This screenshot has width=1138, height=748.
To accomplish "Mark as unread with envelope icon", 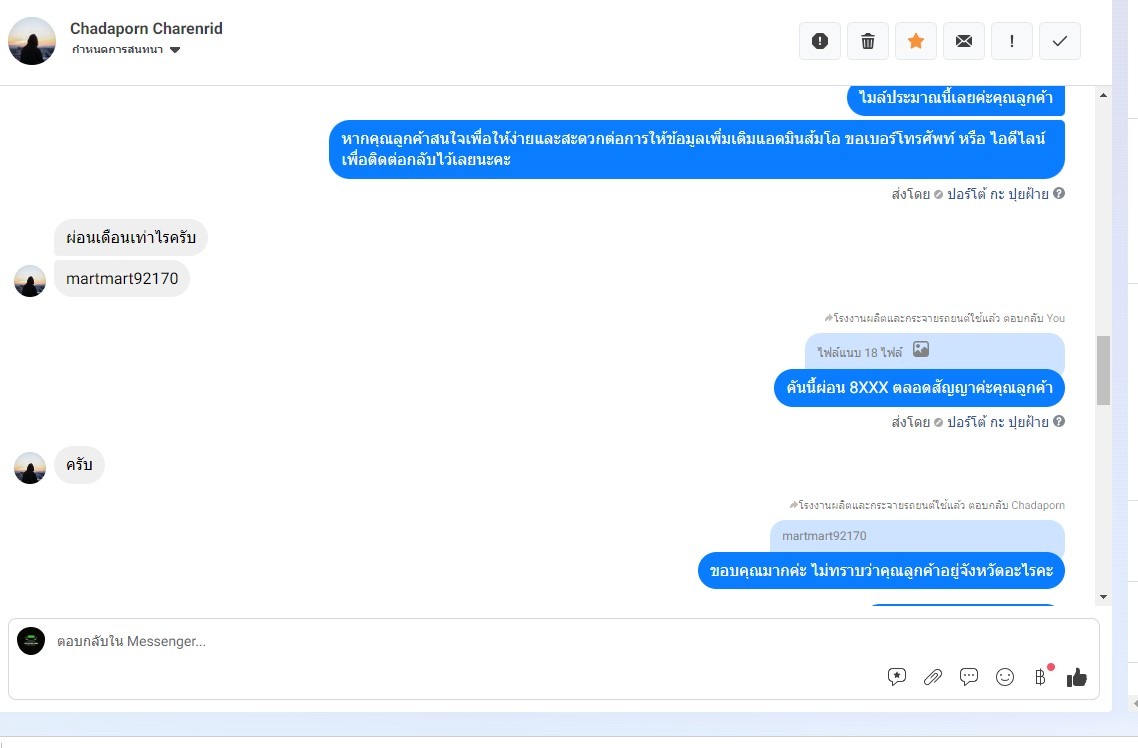I will pyautogui.click(x=964, y=41).
